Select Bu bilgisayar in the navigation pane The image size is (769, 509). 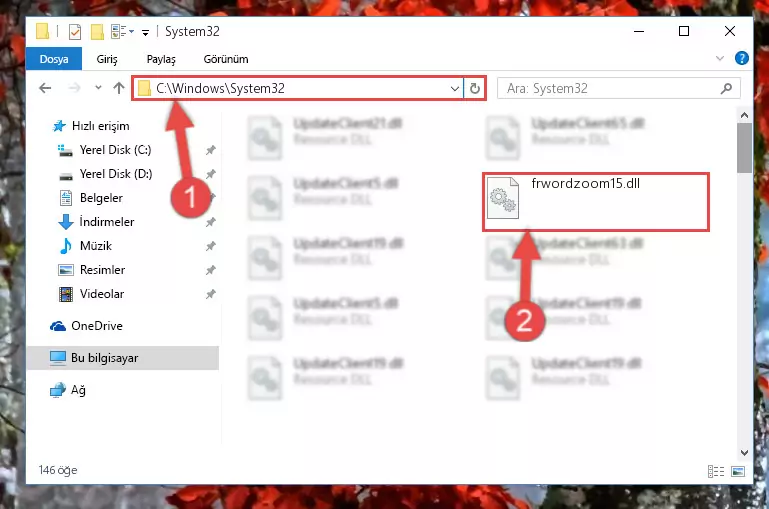point(123,358)
